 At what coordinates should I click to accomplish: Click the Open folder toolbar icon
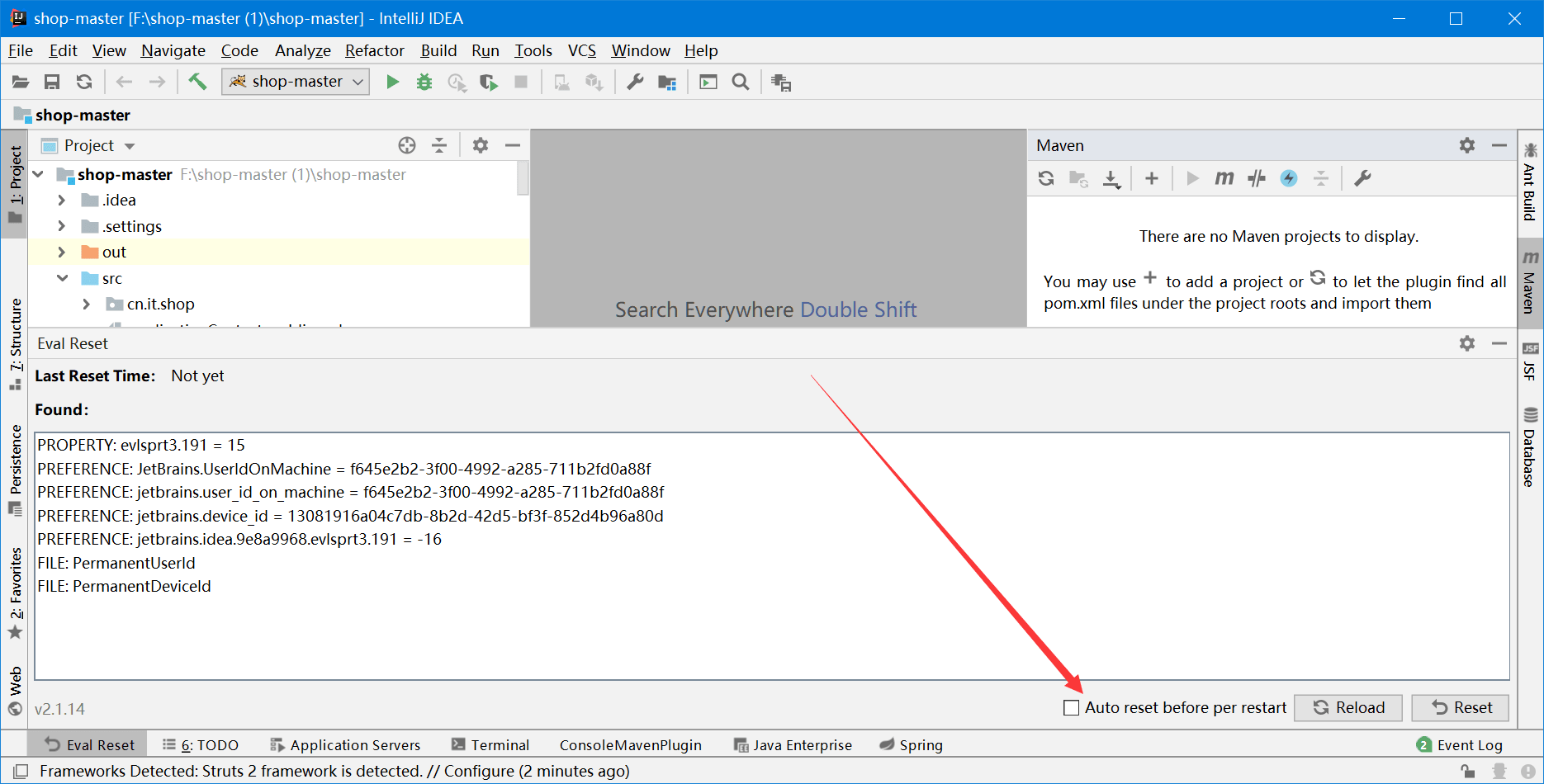pyautogui.click(x=21, y=82)
